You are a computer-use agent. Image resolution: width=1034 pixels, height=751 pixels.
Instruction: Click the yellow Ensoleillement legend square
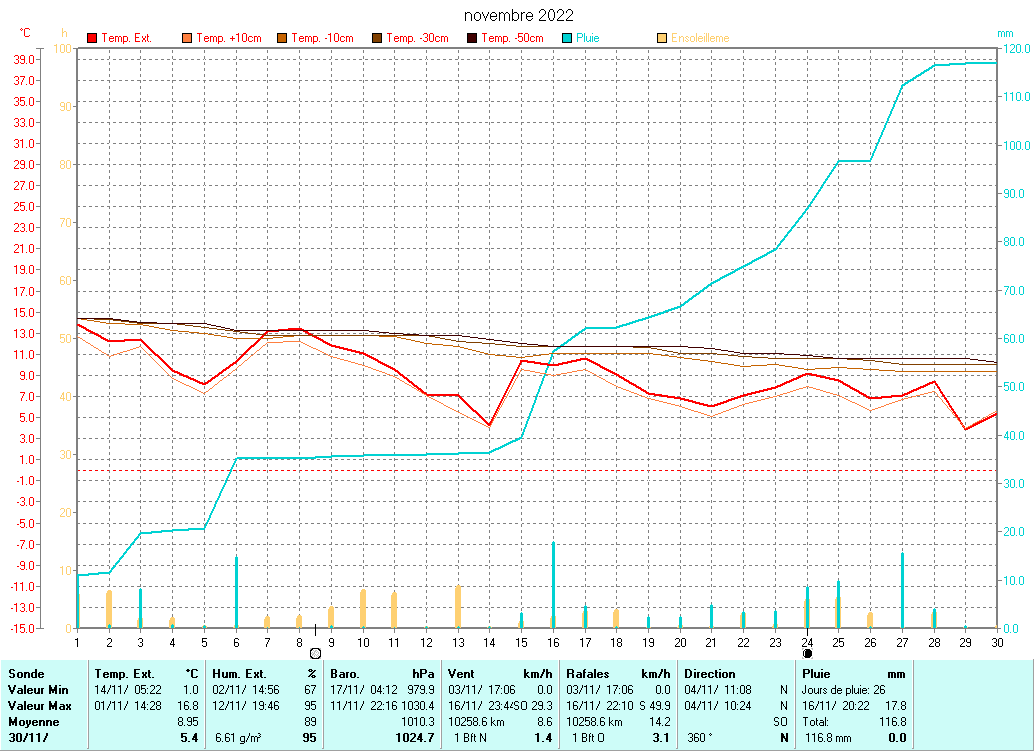pyautogui.click(x=662, y=38)
